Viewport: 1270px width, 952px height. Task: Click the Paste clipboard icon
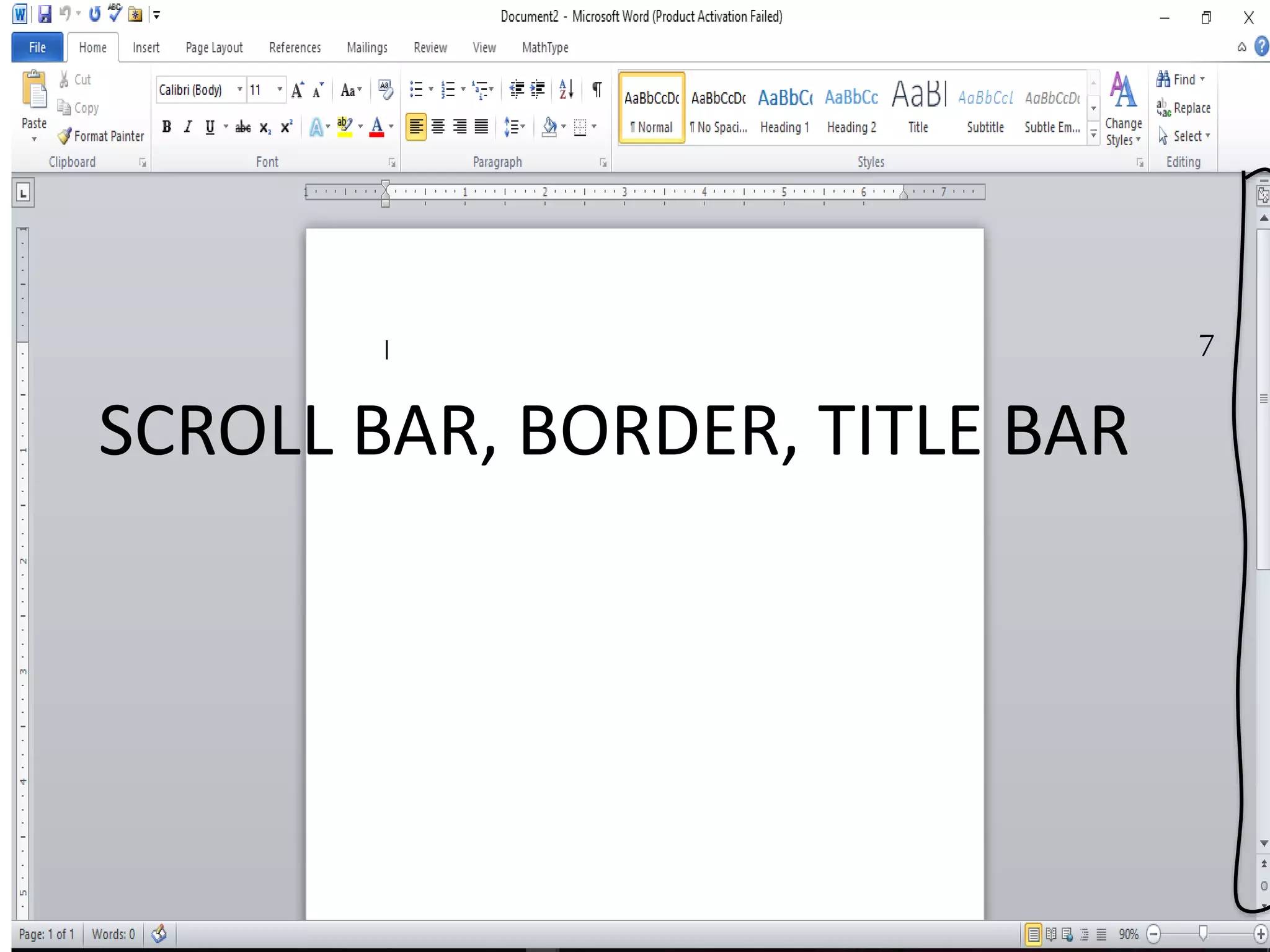[x=34, y=90]
